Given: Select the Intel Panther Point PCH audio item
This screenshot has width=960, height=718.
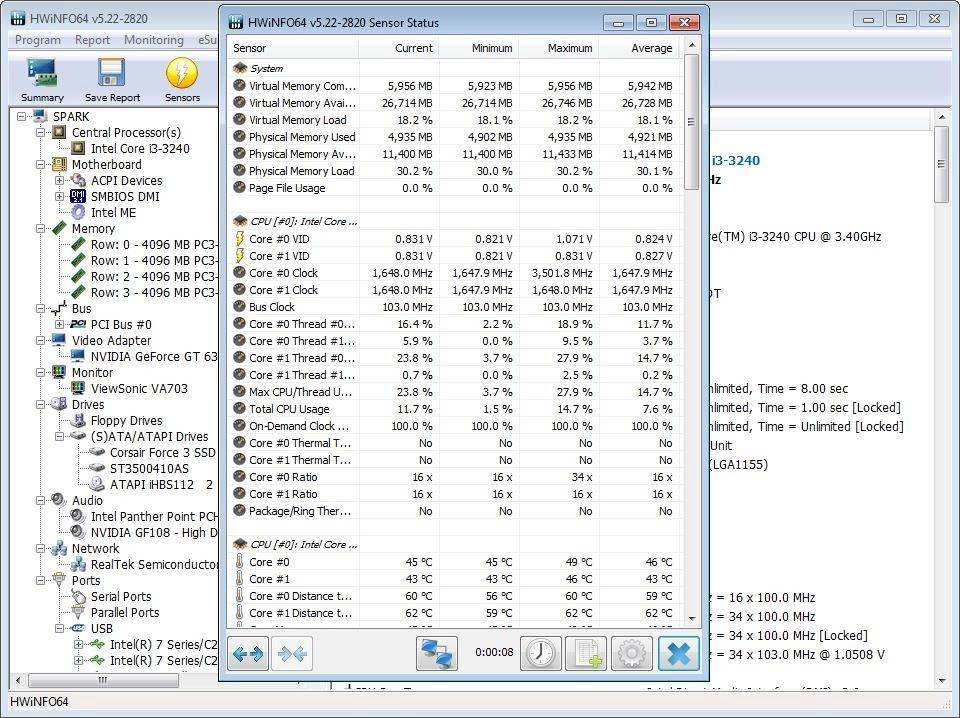Looking at the screenshot, I should (x=154, y=516).
